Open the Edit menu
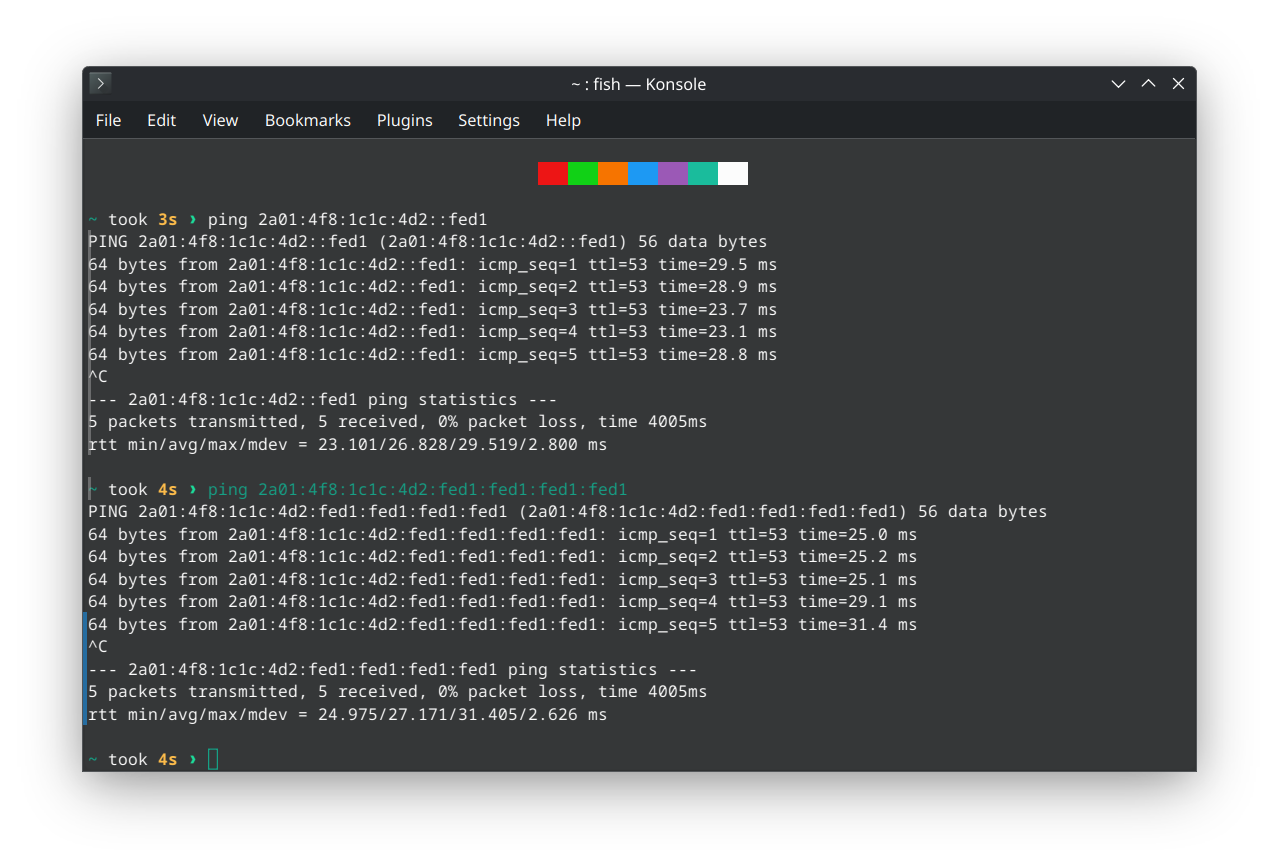1278x868 pixels. (x=161, y=120)
